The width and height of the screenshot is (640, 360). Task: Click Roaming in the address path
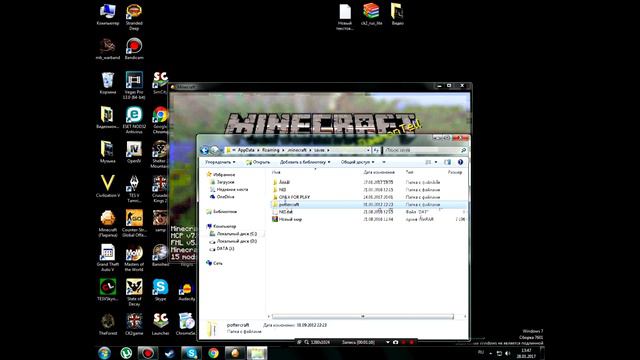click(x=271, y=150)
